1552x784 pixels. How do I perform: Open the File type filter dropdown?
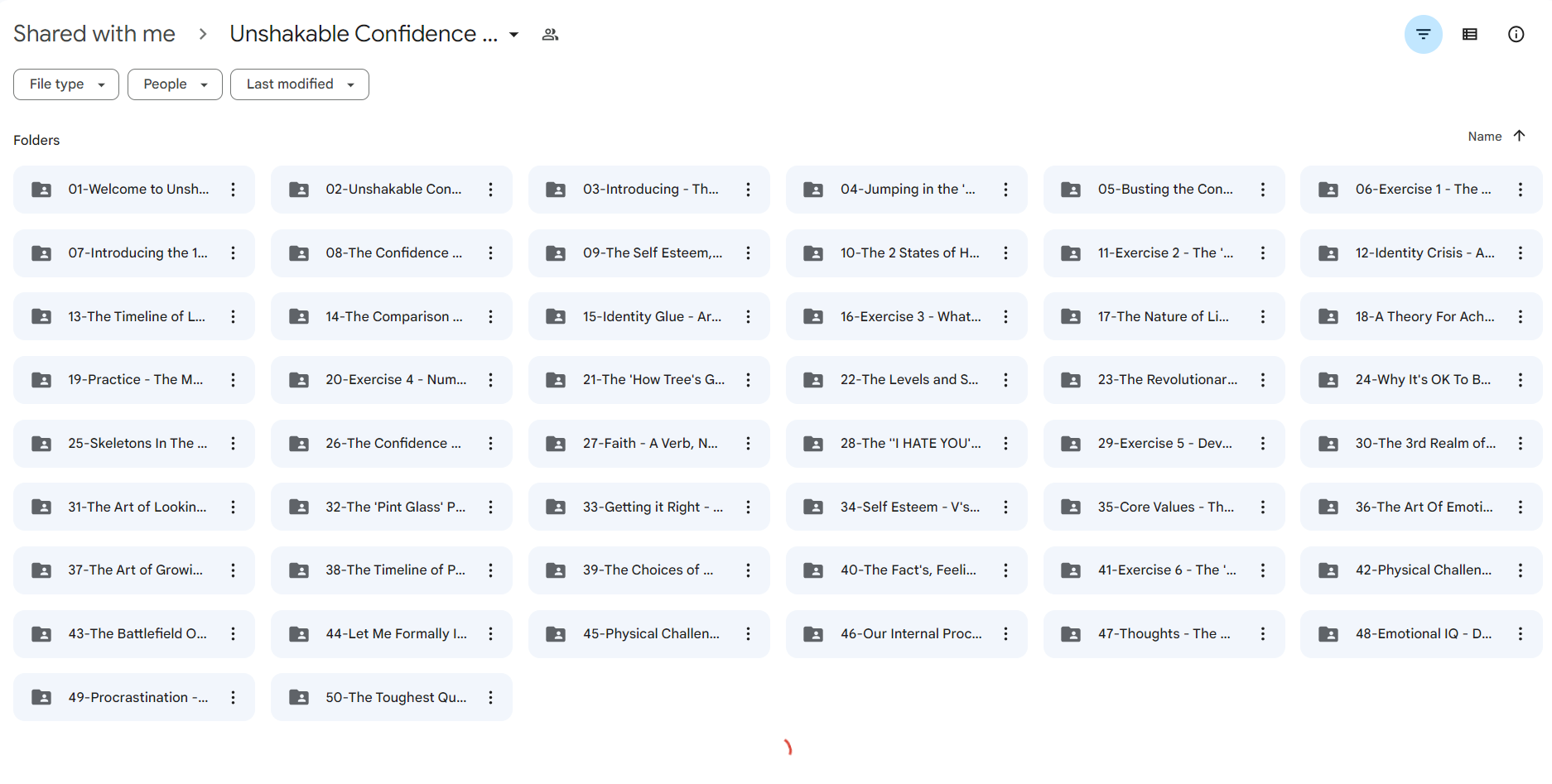pyautogui.click(x=66, y=84)
